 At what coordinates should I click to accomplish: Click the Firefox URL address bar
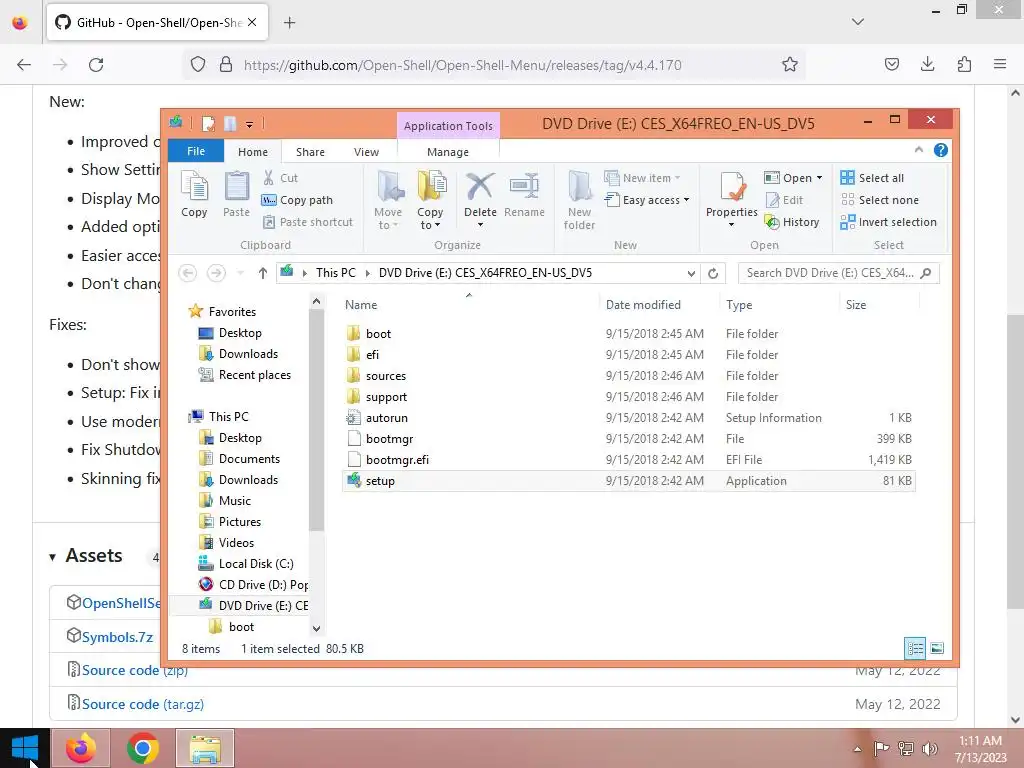tap(494, 65)
